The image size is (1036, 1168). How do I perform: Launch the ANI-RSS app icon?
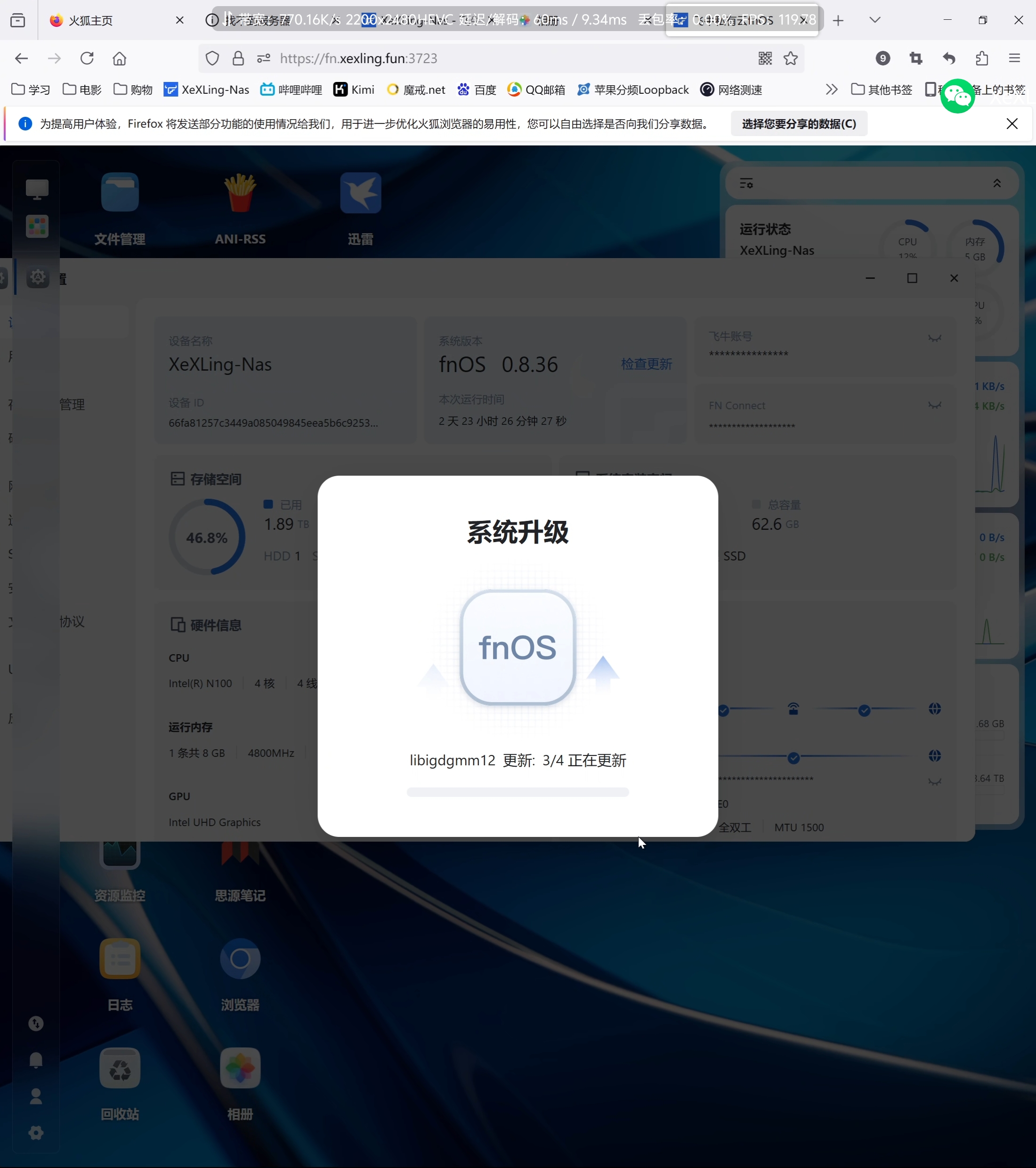point(240,193)
